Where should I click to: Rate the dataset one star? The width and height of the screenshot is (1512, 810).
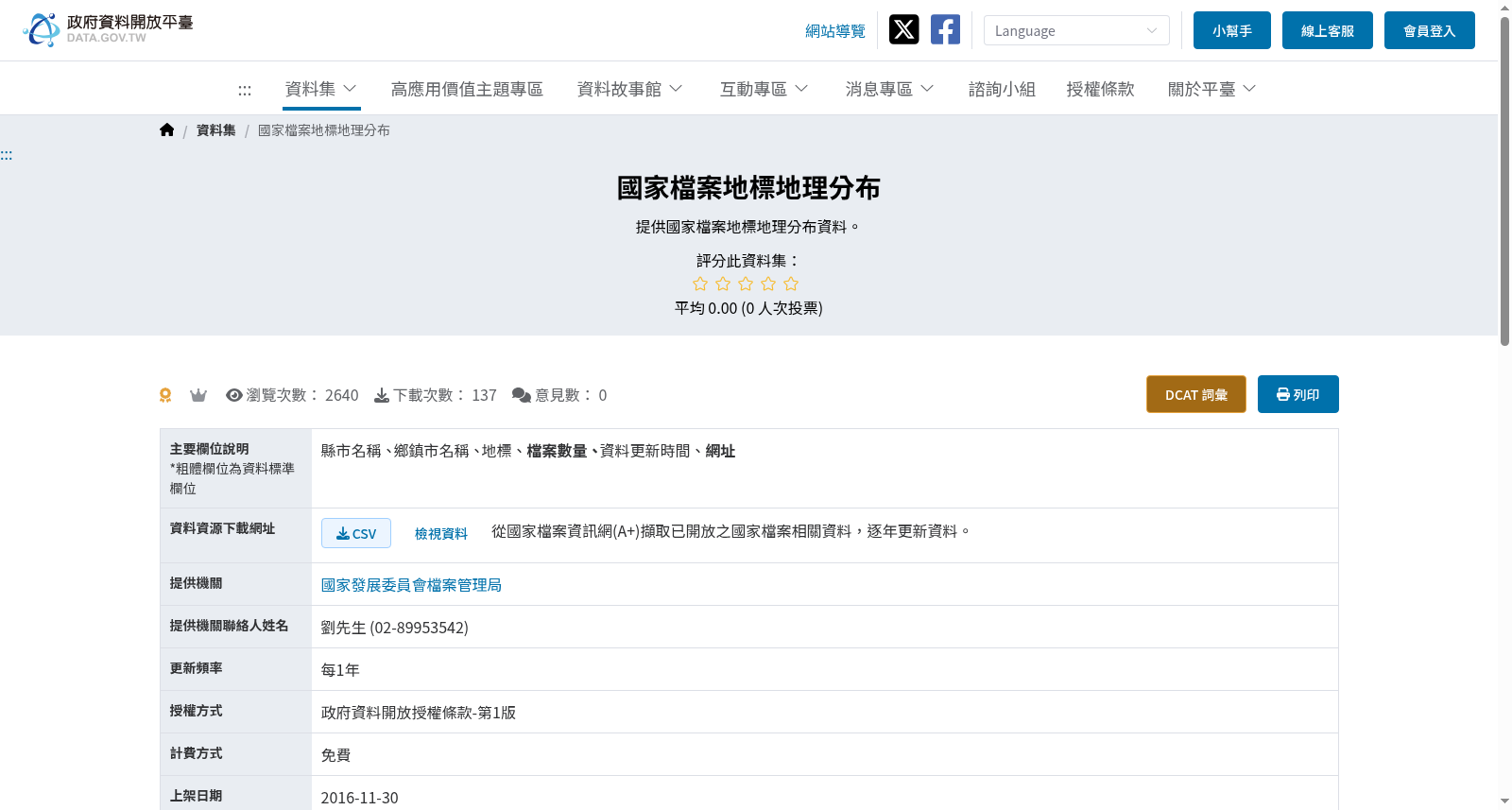[700, 284]
